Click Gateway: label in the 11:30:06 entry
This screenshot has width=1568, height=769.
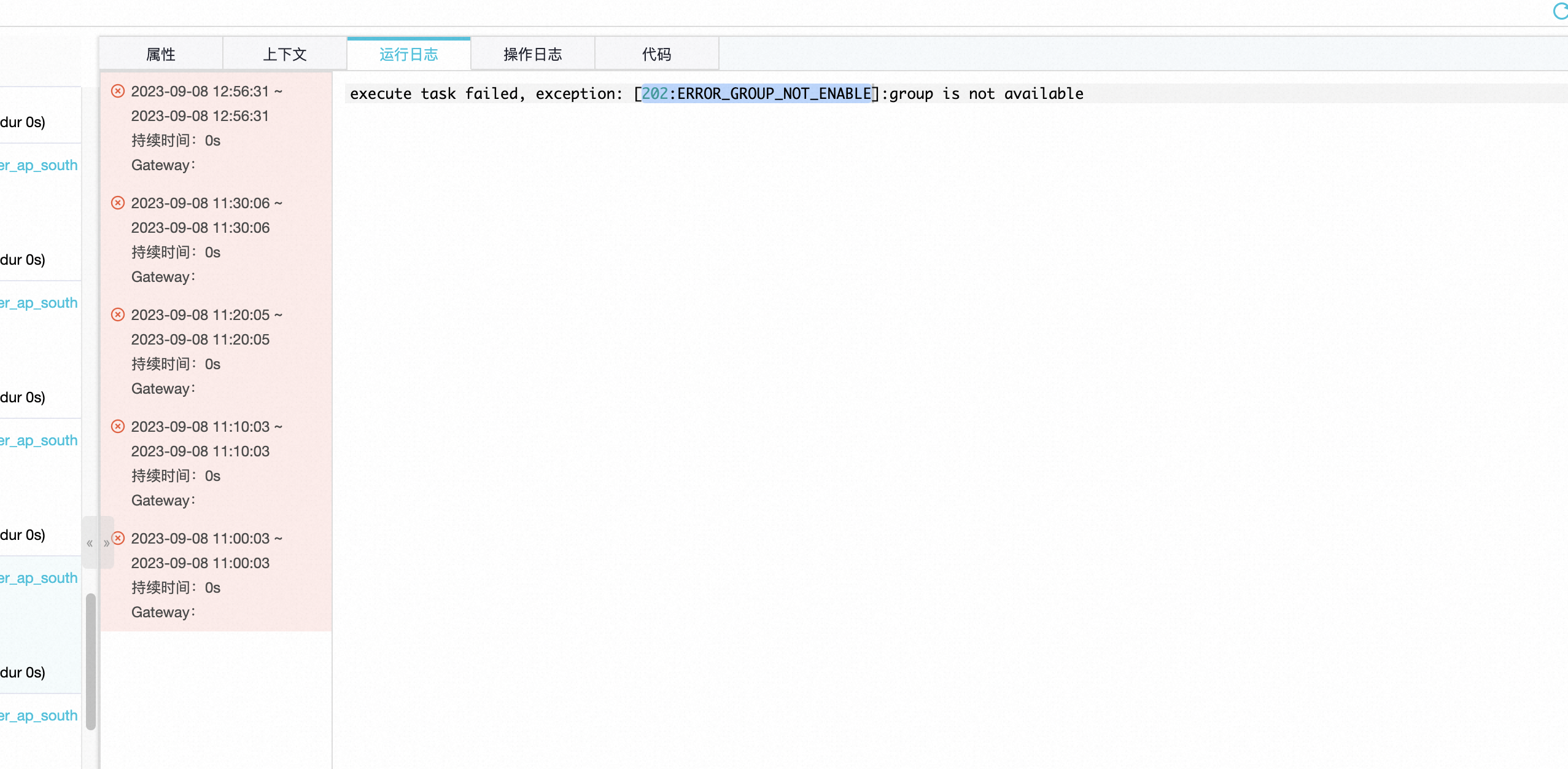(163, 277)
